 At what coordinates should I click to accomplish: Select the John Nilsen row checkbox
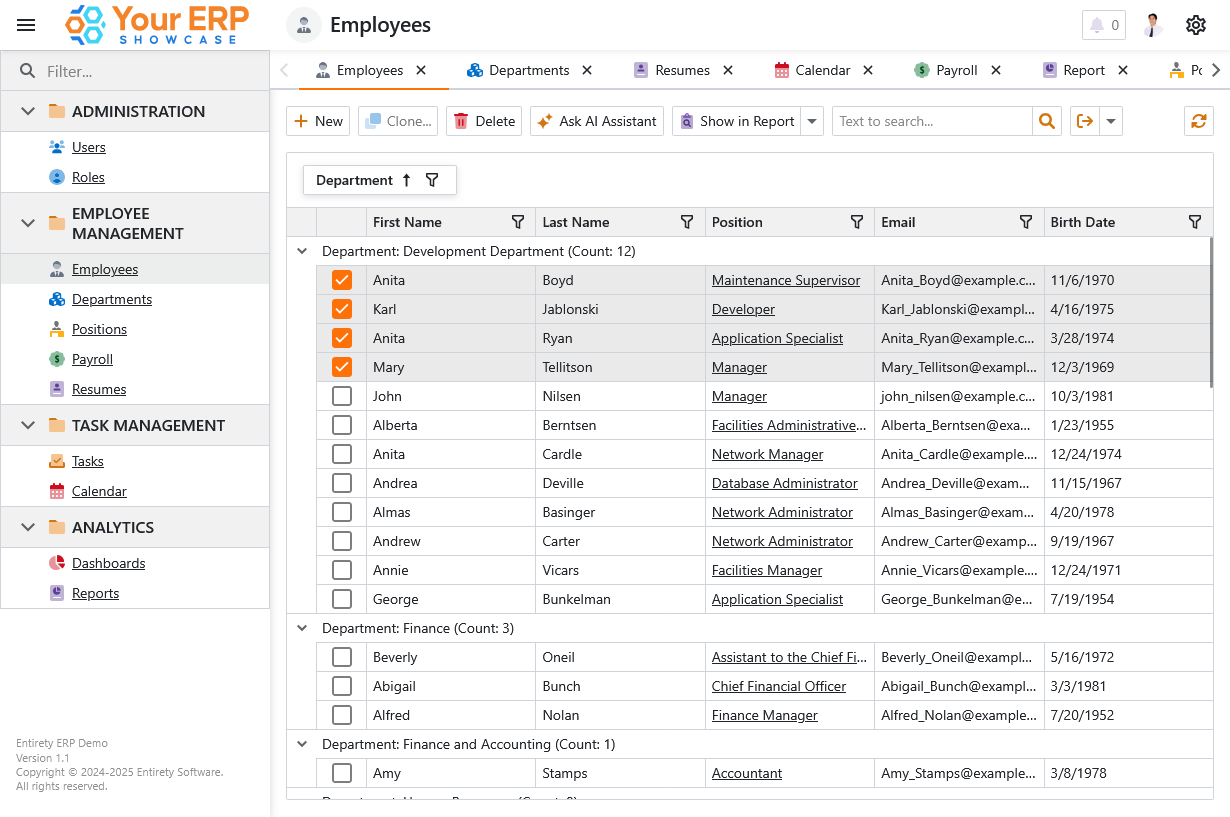pyautogui.click(x=342, y=396)
